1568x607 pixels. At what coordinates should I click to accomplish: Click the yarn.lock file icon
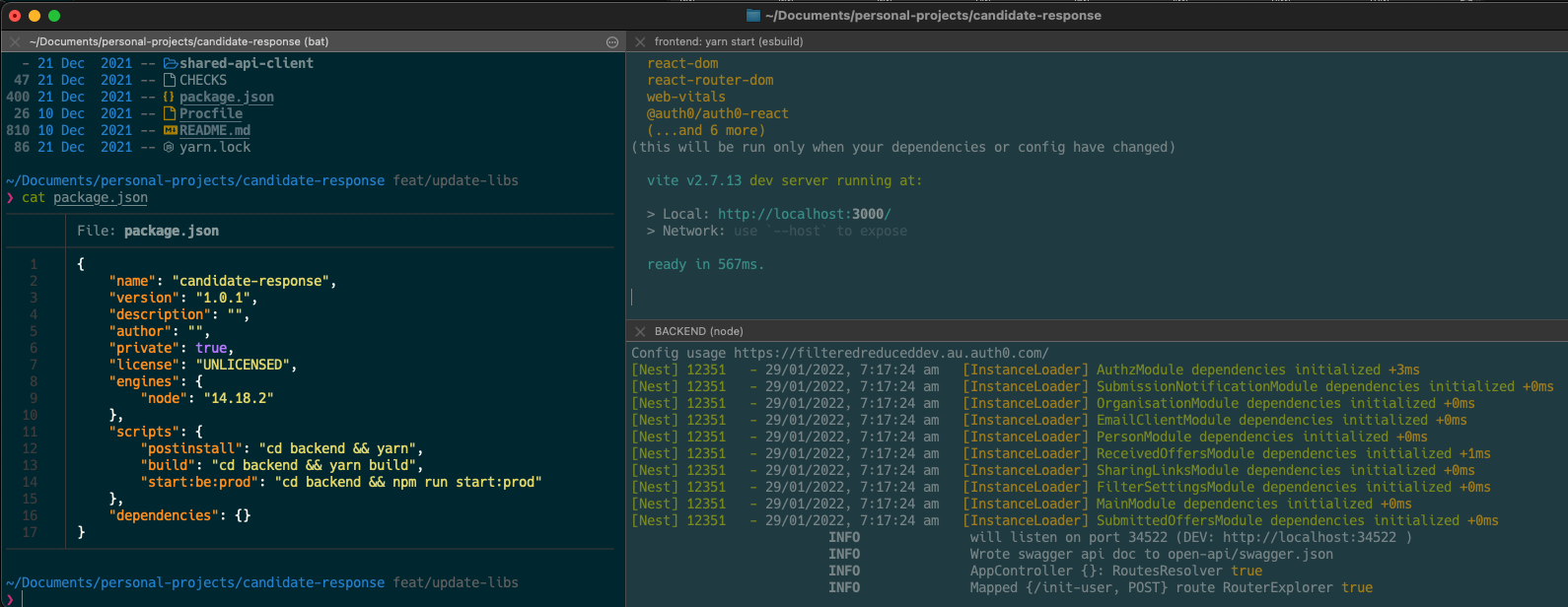(169, 147)
